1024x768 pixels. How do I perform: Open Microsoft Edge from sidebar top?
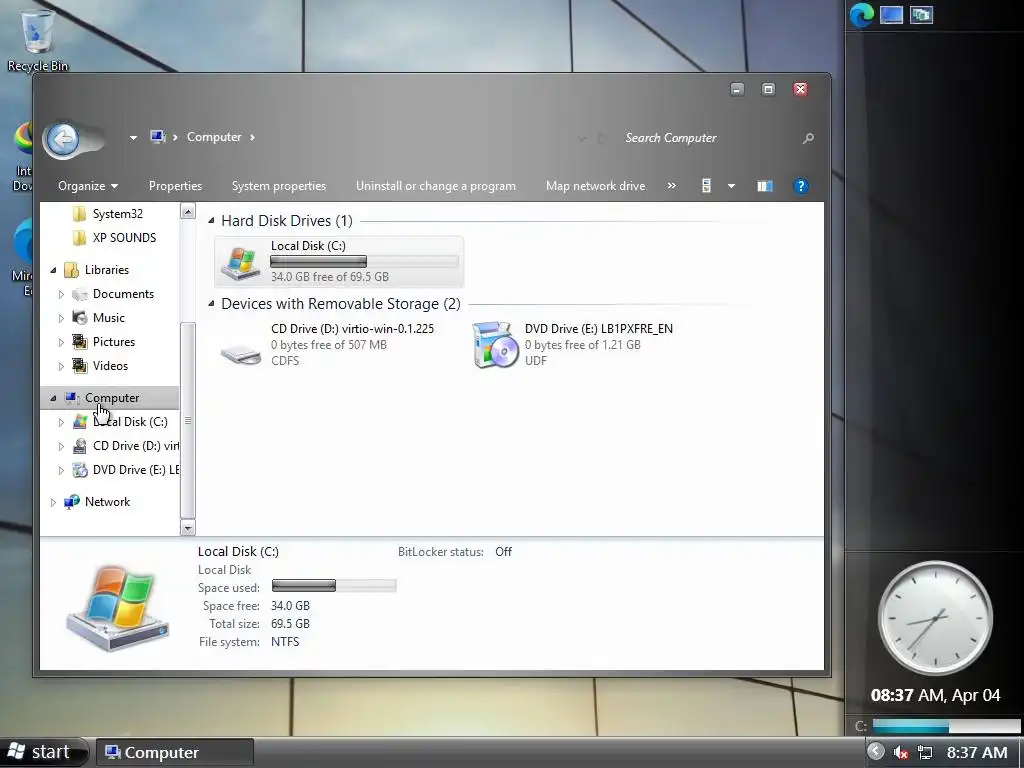point(861,15)
